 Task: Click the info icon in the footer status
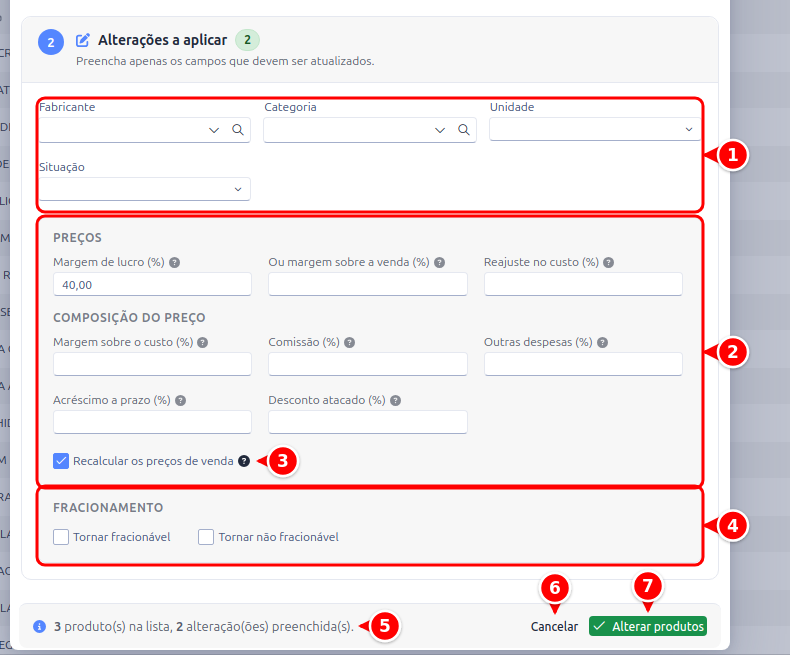click(39, 626)
